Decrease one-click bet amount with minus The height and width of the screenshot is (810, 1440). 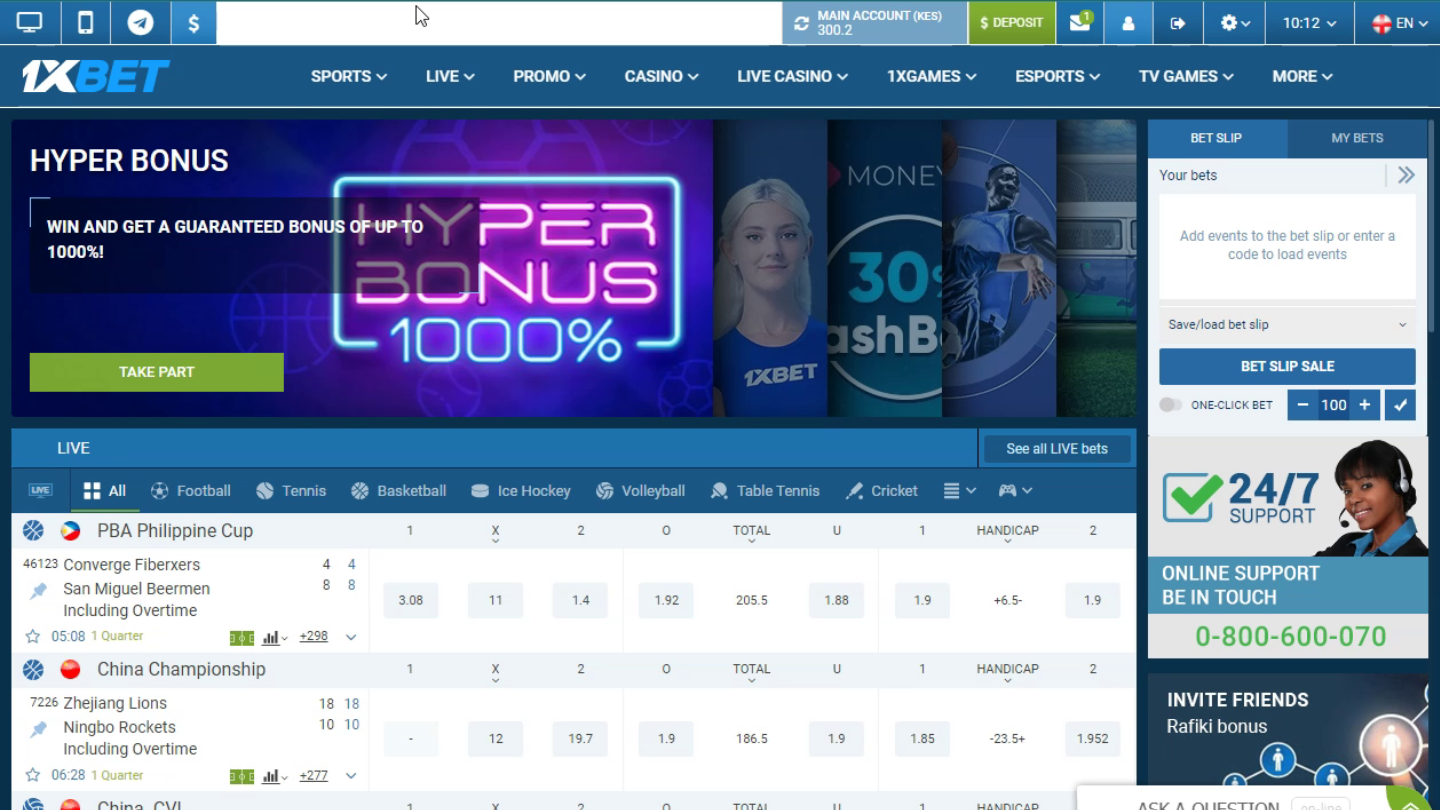(x=1302, y=405)
